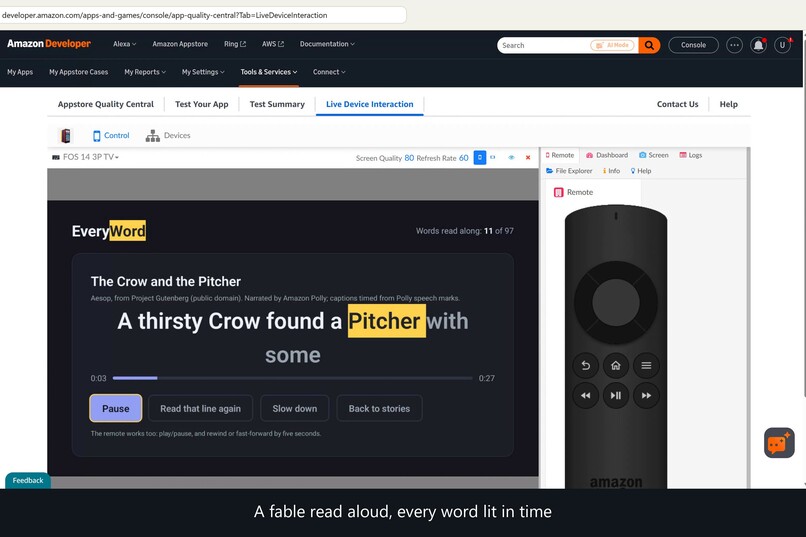Image resolution: width=806 pixels, height=537 pixels.
Task: Expand the Documentation menu
Action: 327,44
